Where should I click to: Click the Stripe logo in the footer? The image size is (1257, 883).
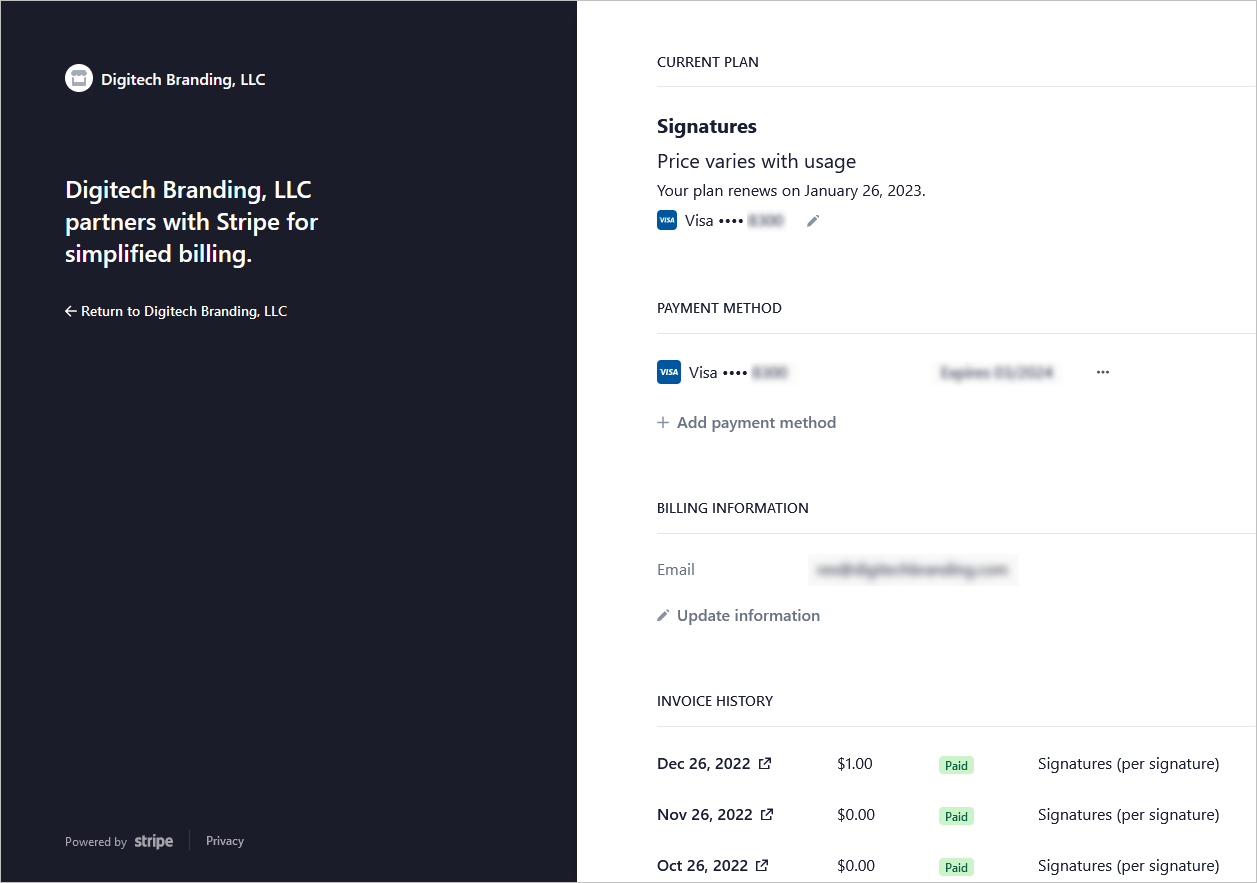click(154, 842)
